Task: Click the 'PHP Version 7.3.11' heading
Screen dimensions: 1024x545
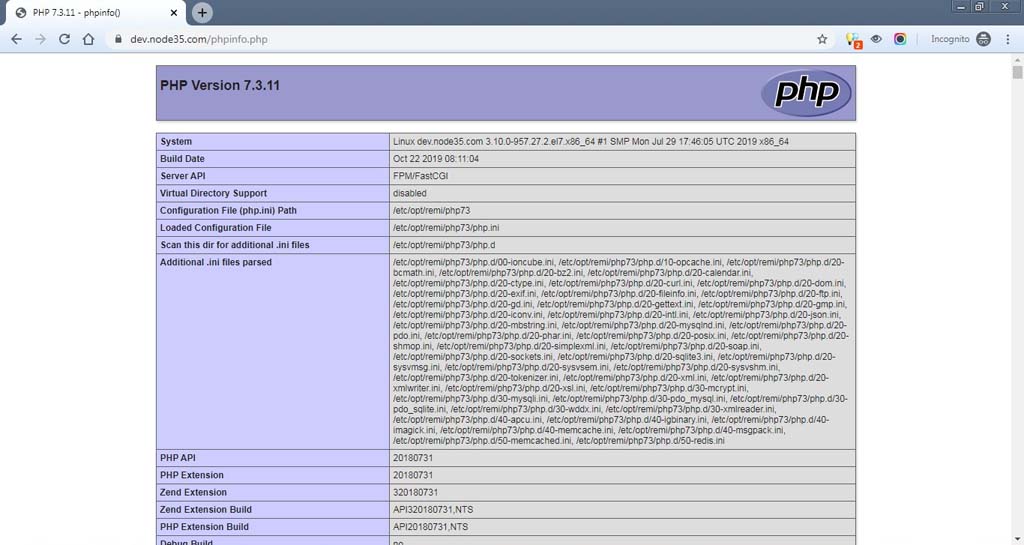Action: coord(220,86)
